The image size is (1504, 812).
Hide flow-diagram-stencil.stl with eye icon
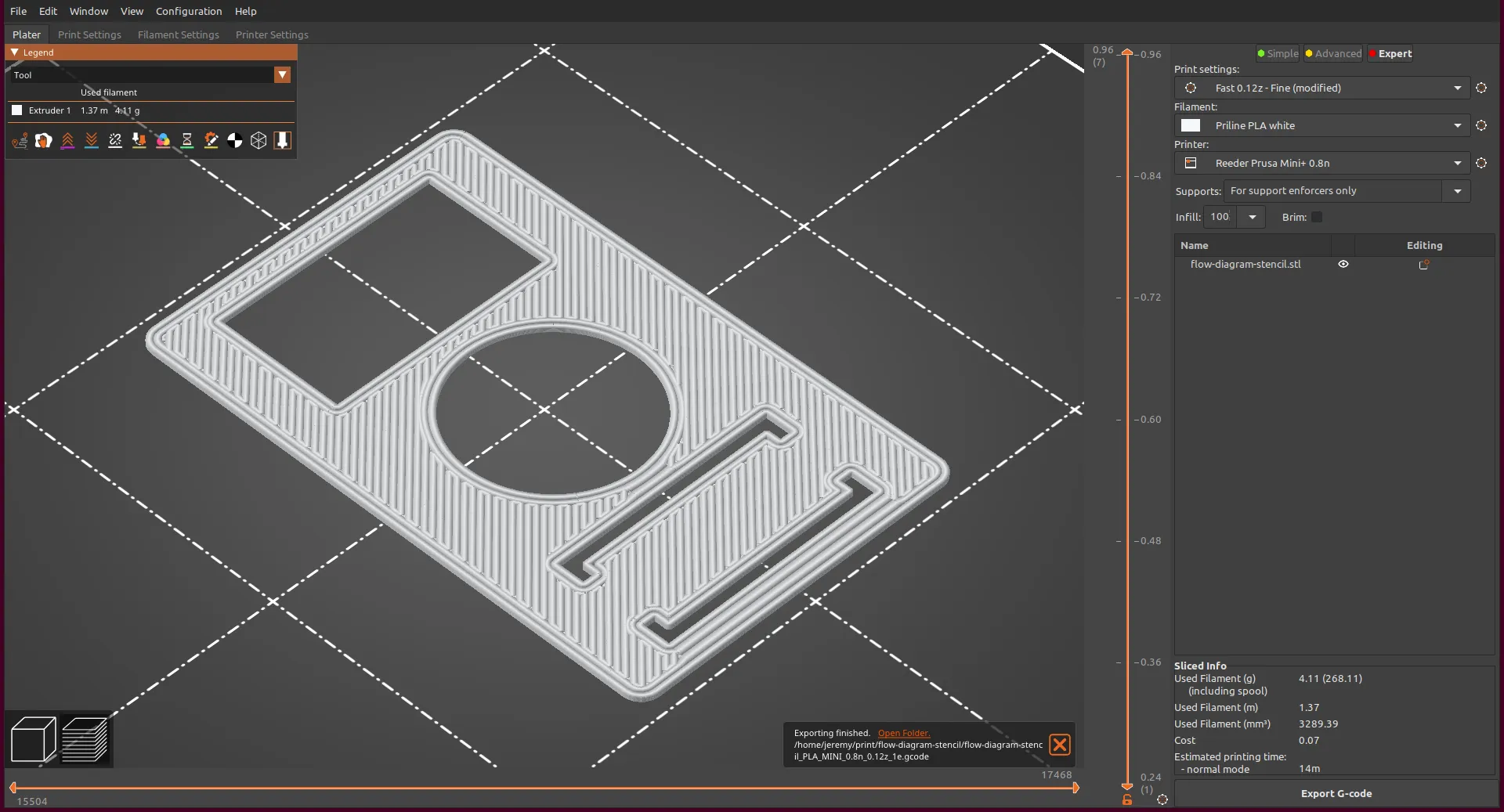[x=1343, y=265]
